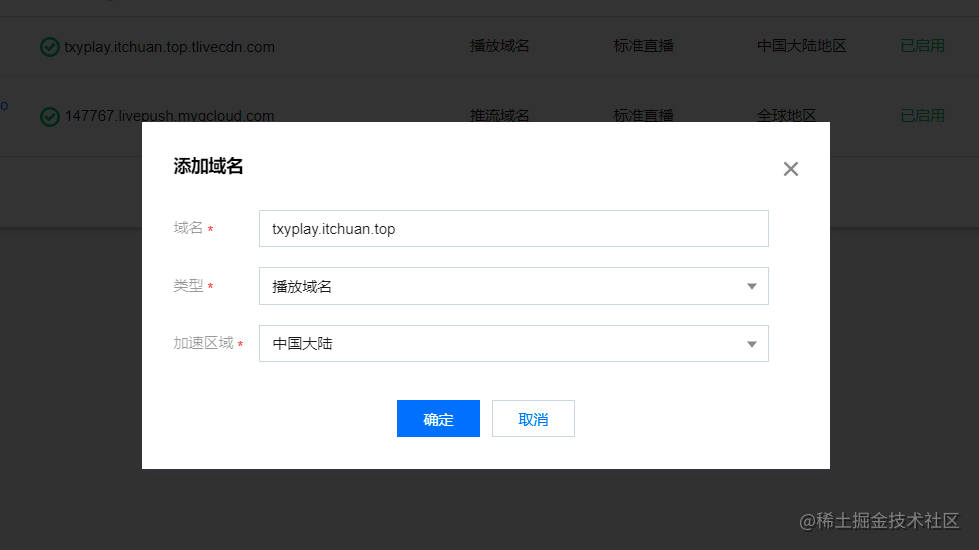The height and width of the screenshot is (550, 979).
Task: Click 标准直播 in the txyplay row
Action: 643,46
